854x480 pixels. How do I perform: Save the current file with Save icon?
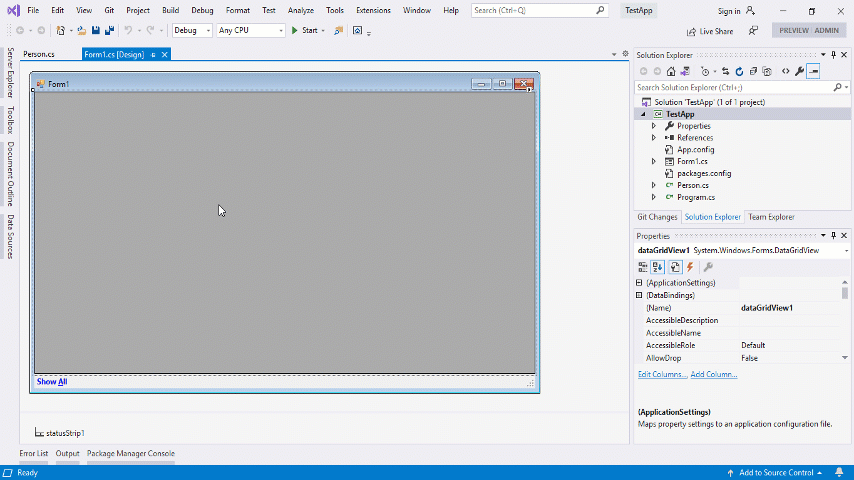point(96,31)
